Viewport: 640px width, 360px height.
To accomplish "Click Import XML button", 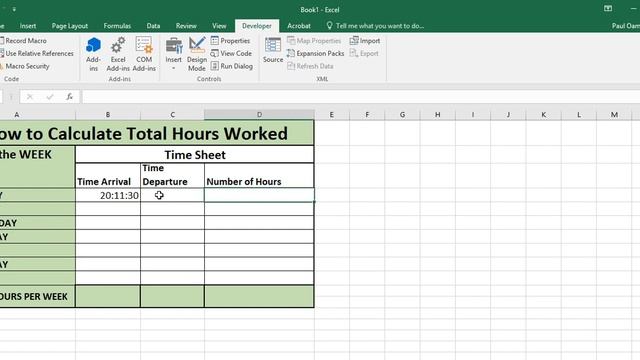I will pyautogui.click(x=365, y=41).
